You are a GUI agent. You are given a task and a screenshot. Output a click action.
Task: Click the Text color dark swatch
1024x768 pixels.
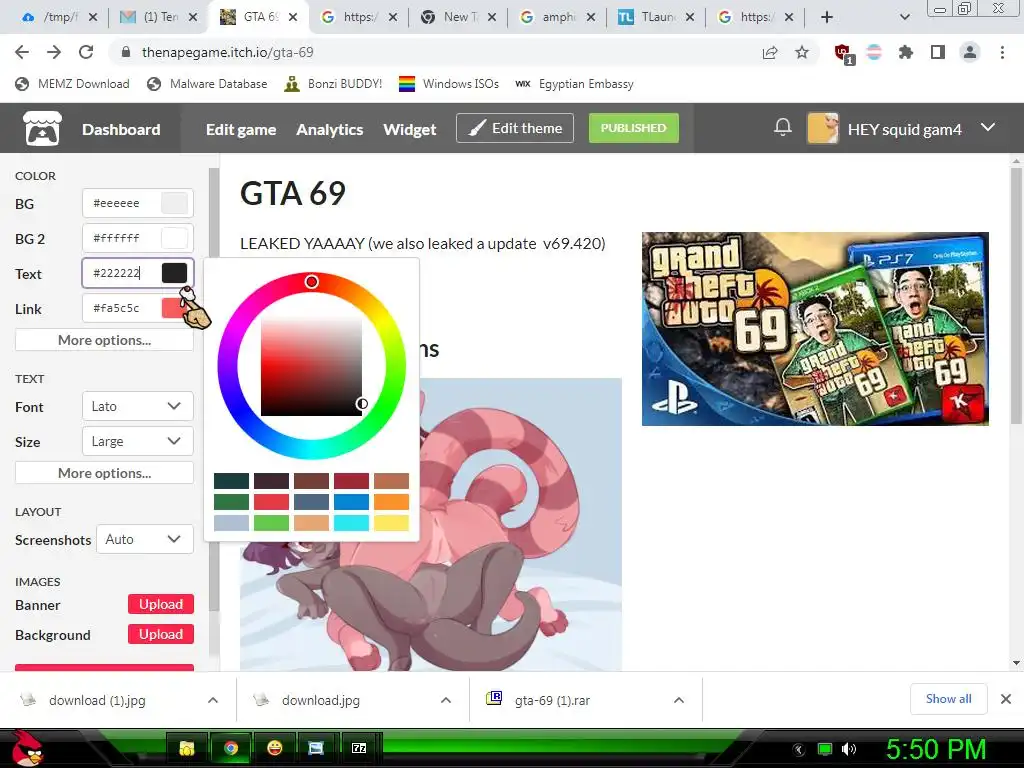[174, 273]
